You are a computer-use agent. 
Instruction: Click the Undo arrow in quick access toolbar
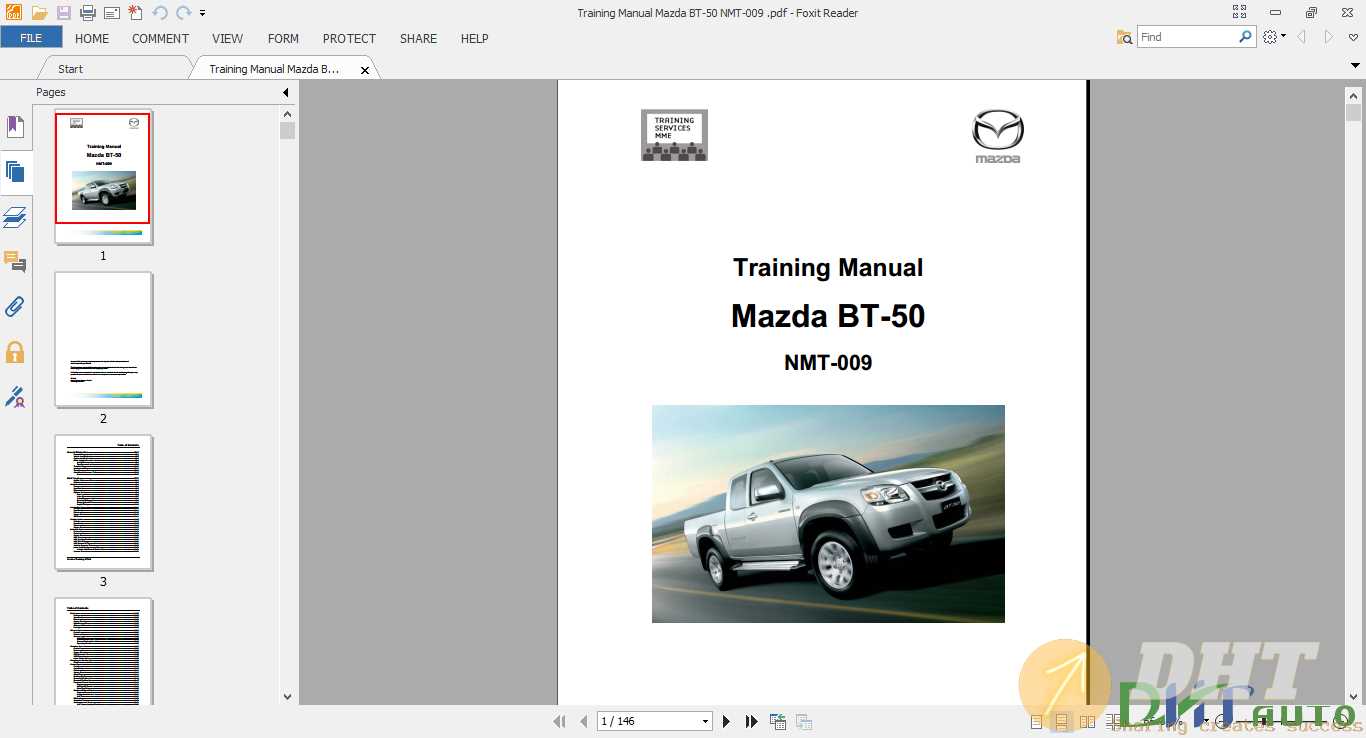pyautogui.click(x=160, y=13)
